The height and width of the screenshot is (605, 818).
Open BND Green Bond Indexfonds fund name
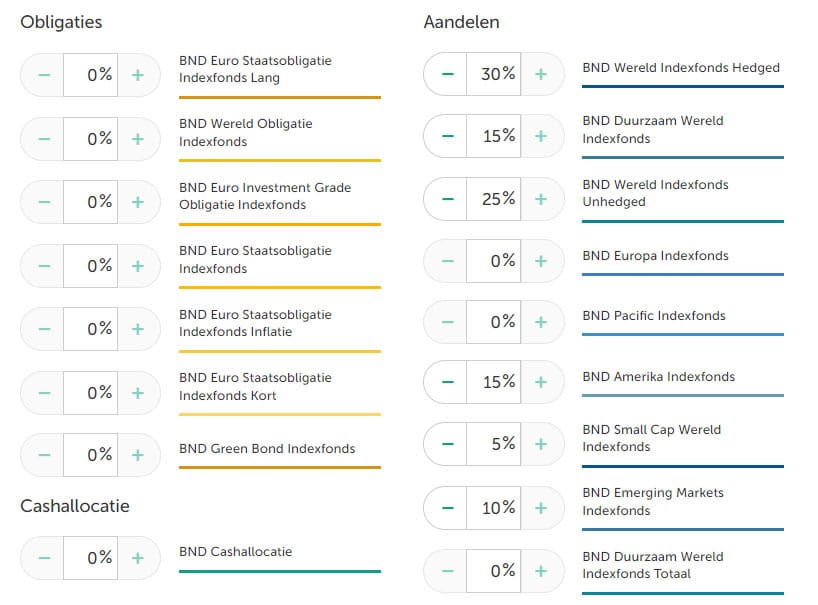coord(267,448)
